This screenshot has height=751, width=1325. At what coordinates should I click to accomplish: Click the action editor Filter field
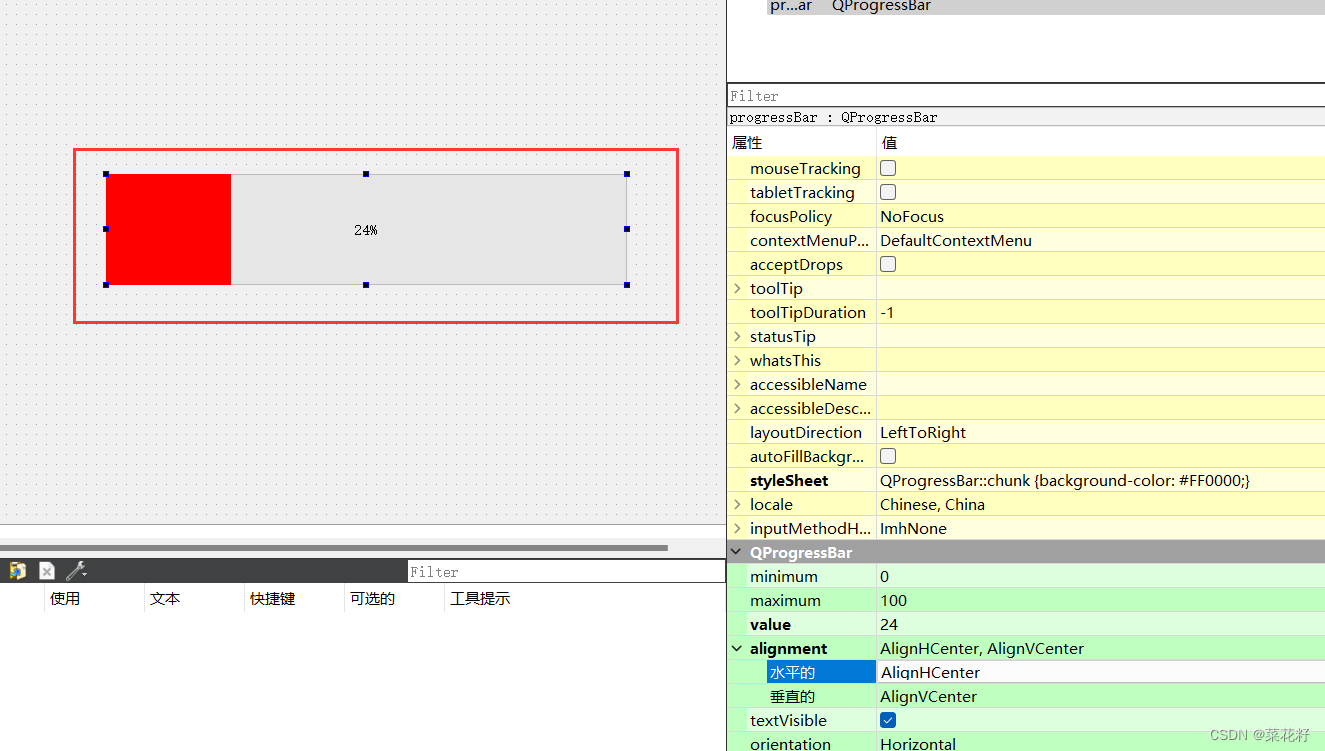(566, 571)
